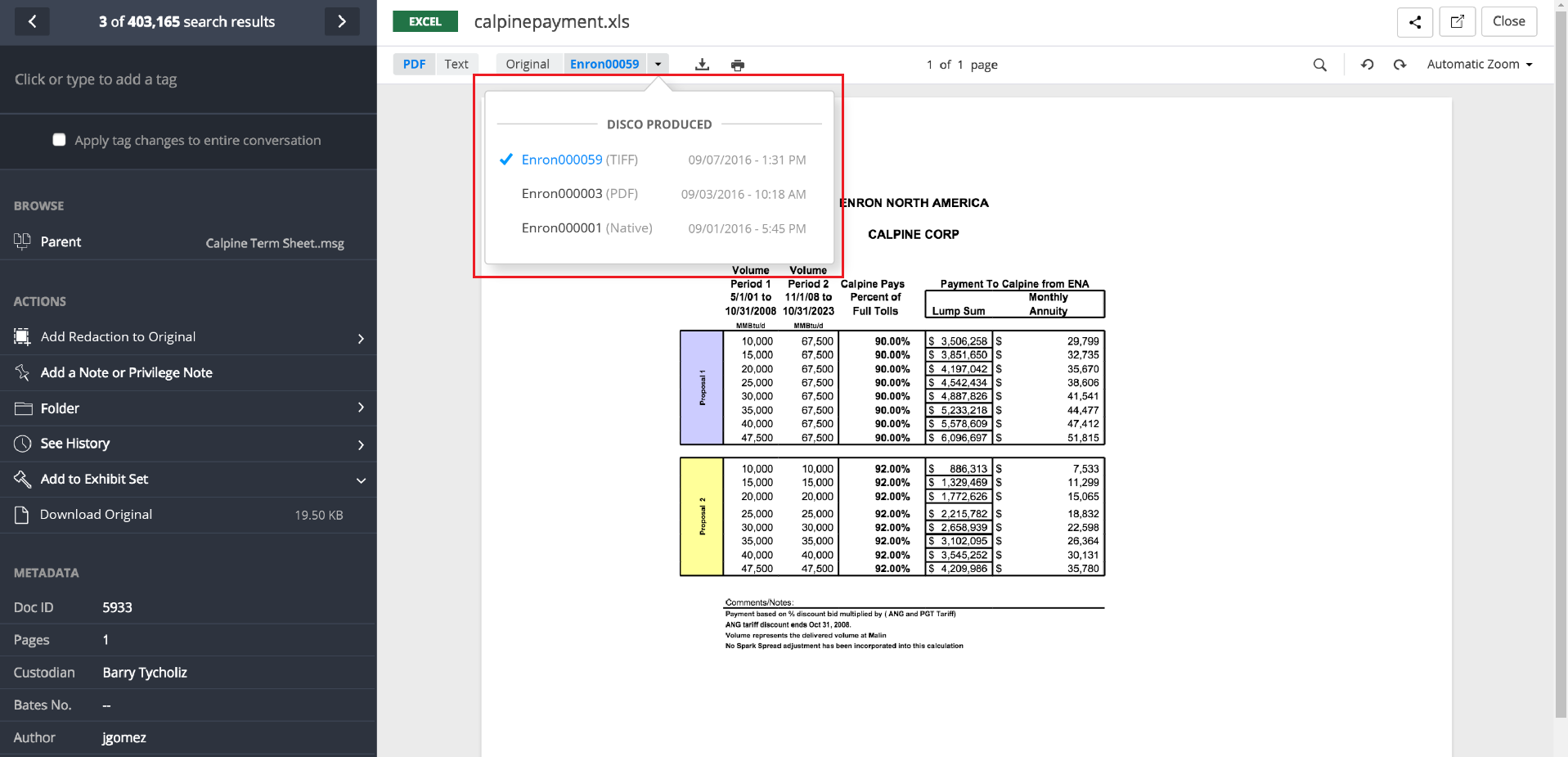
Task: Open parent Calpine Term Sheet..msg
Action: [x=275, y=243]
